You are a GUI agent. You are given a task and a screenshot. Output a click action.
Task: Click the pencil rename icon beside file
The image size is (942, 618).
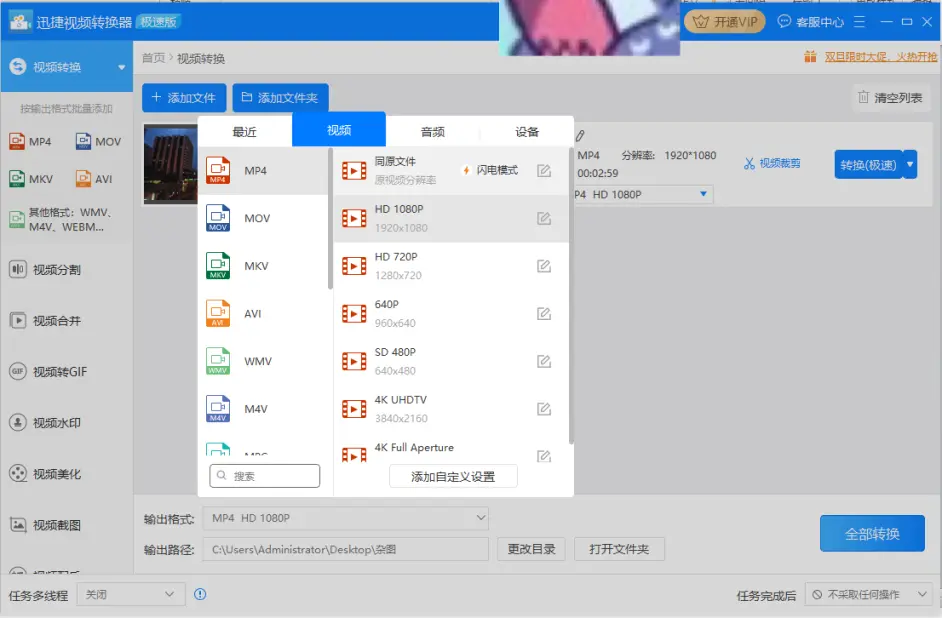[580, 136]
